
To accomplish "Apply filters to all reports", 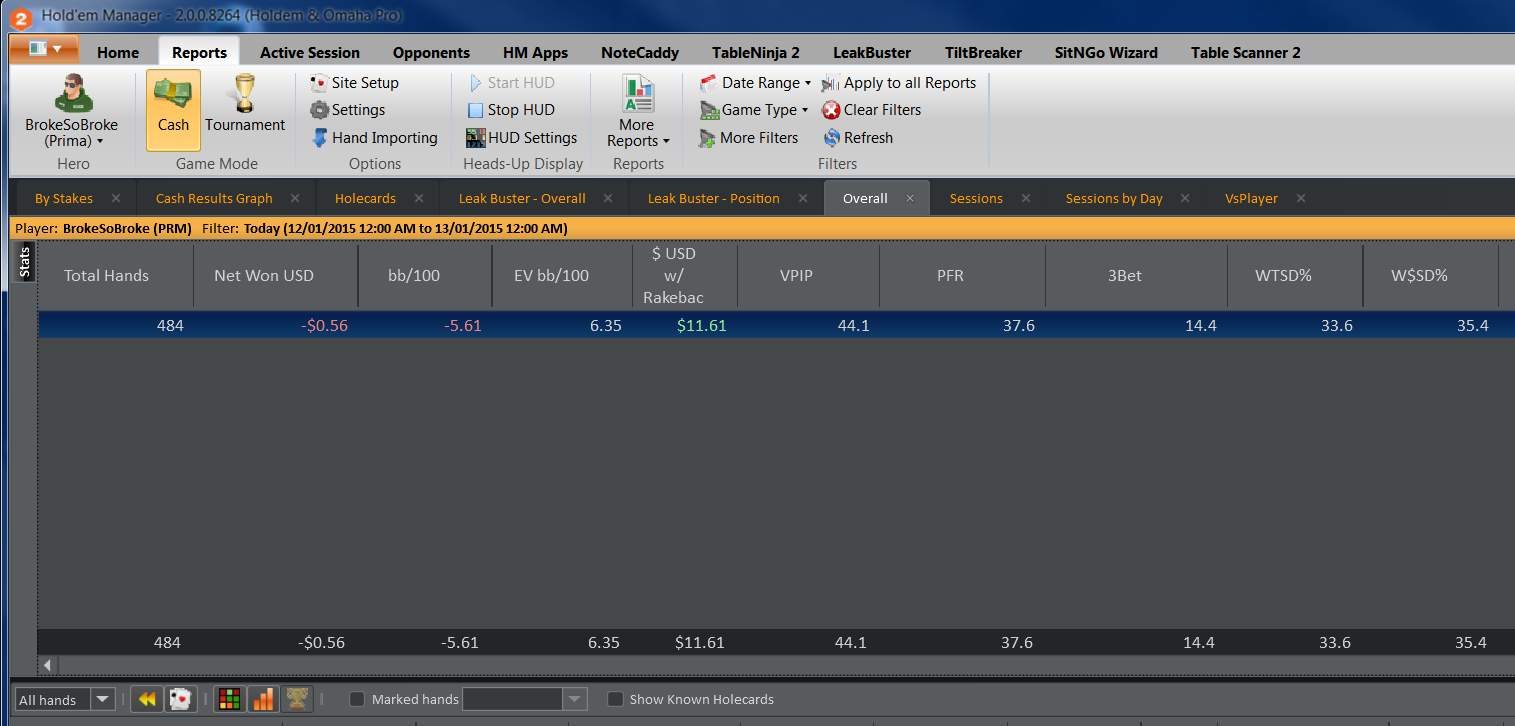I will pyautogui.click(x=898, y=83).
